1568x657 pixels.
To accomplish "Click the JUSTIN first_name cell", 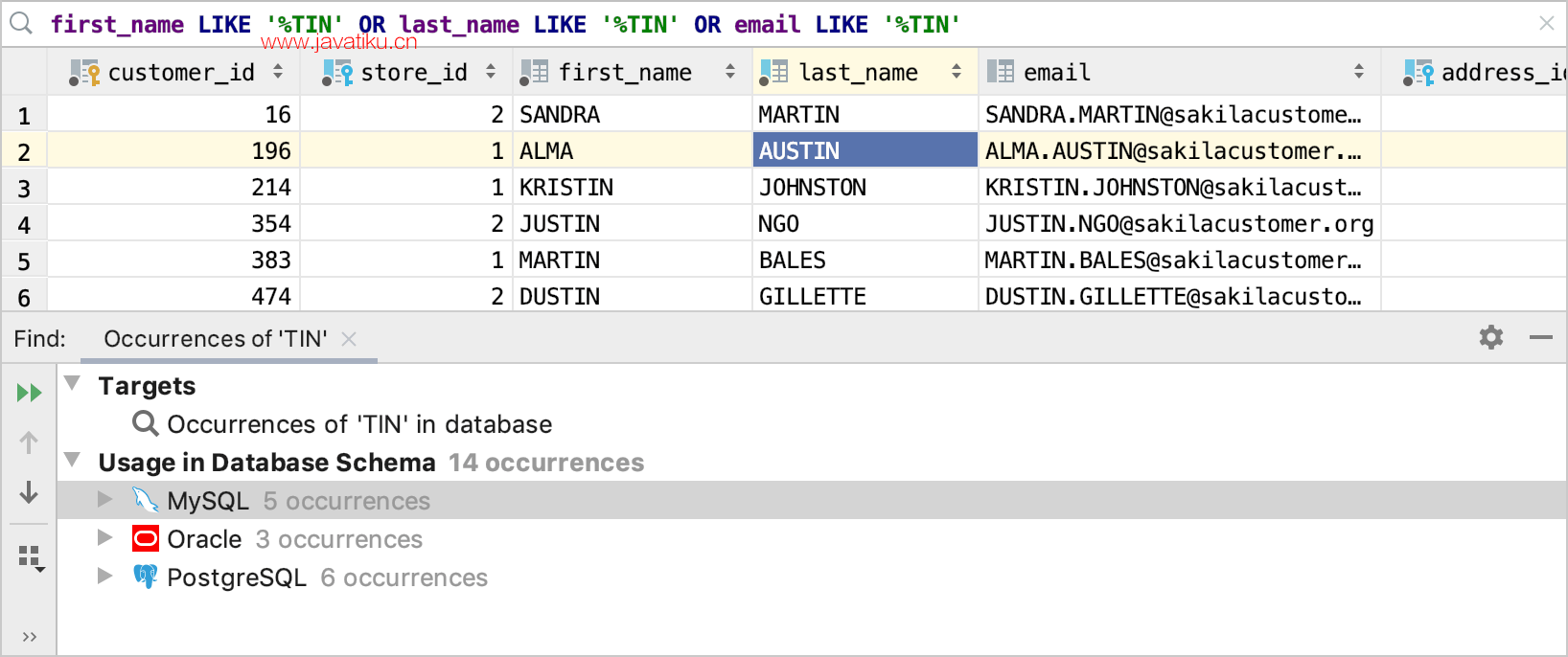I will [633, 223].
